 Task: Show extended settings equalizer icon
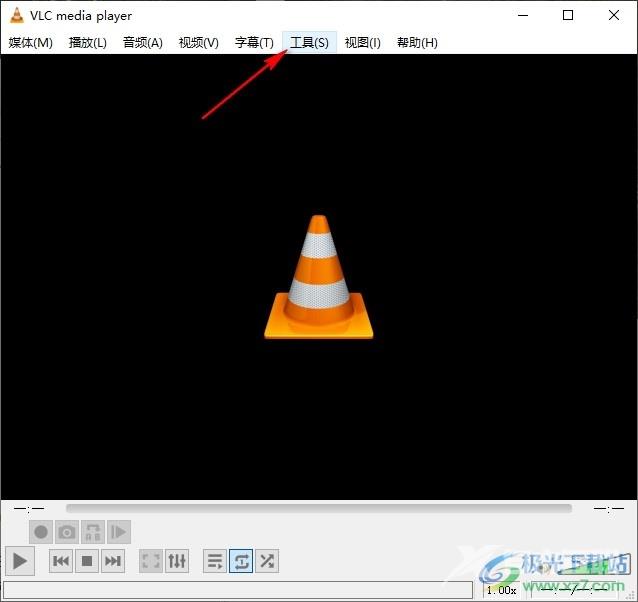177,561
